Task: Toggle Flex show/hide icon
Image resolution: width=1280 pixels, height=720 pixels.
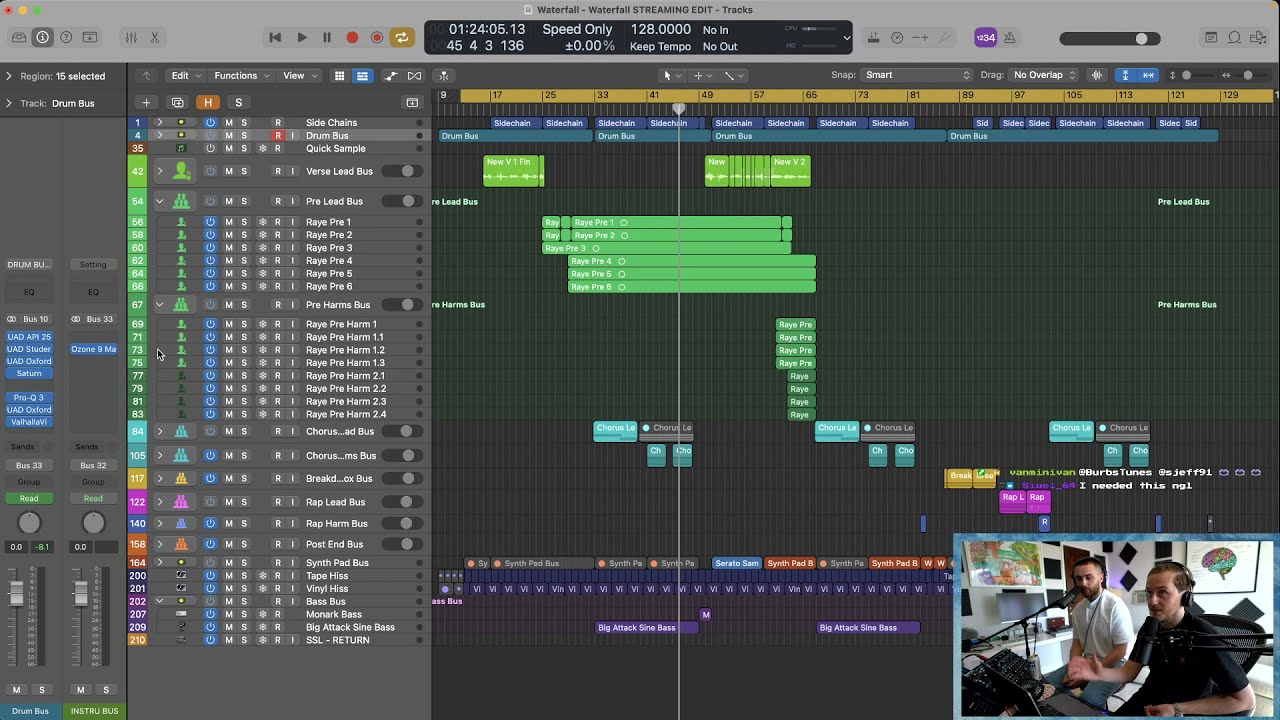Action: 414,76
